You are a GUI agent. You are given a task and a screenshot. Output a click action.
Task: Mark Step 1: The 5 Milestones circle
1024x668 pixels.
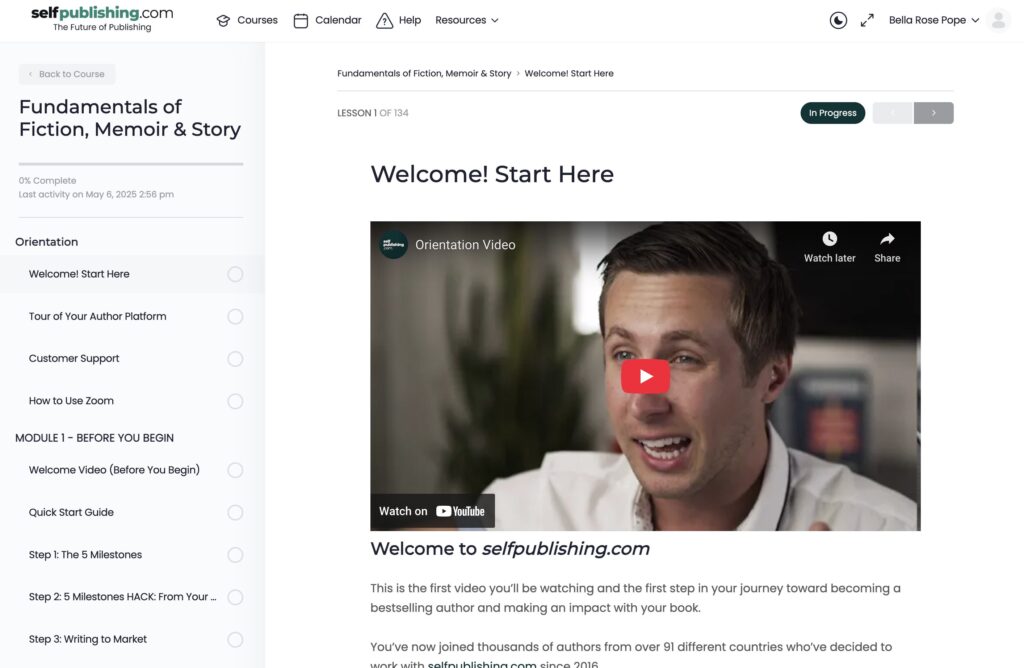(x=235, y=555)
